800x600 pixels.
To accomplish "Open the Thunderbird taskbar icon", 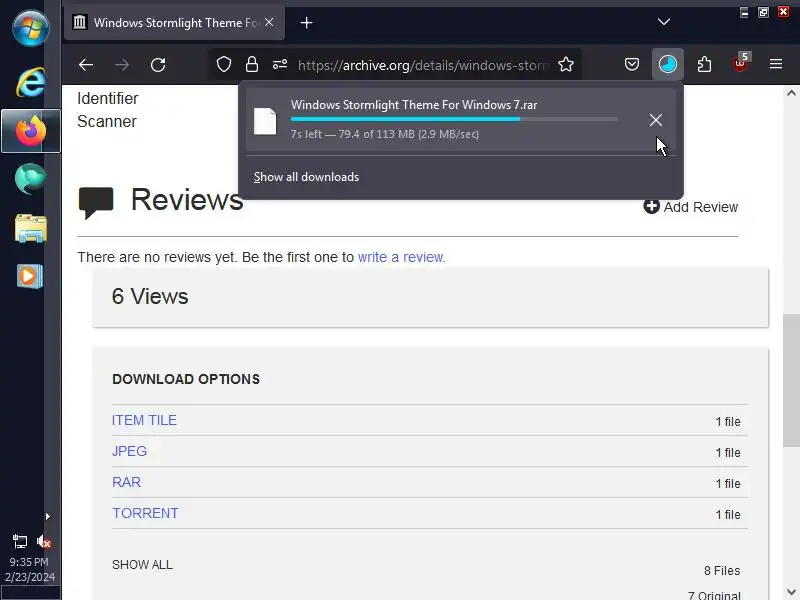I will pyautogui.click(x=30, y=179).
